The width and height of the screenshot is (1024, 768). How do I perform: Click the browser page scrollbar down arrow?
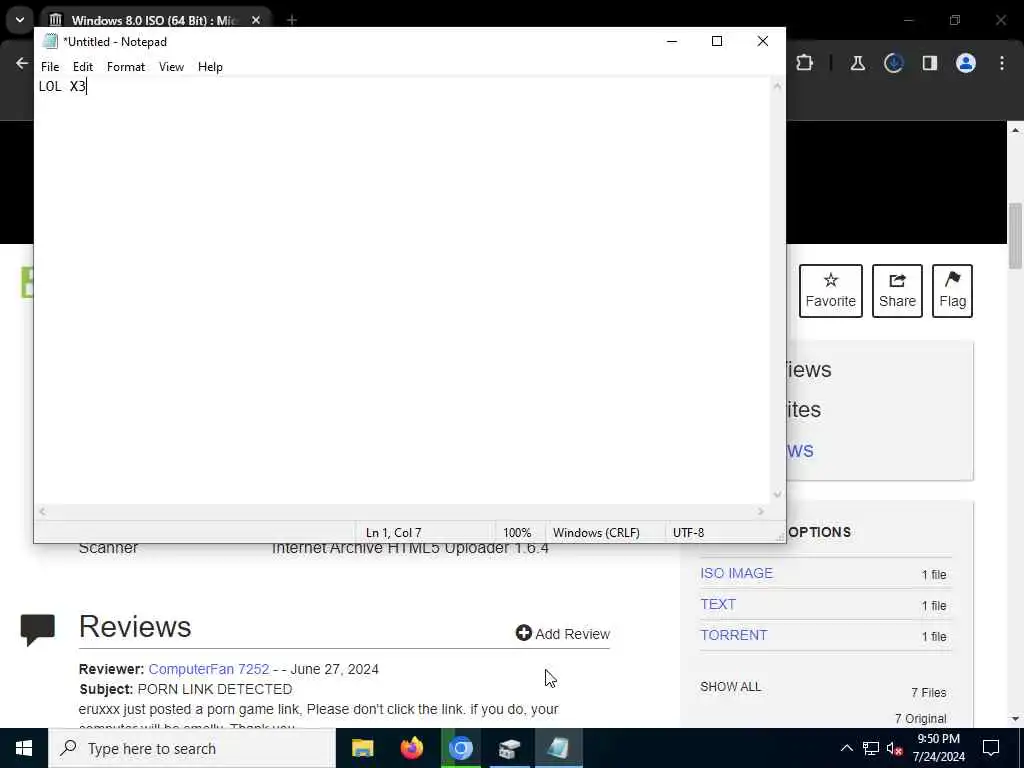click(1015, 719)
